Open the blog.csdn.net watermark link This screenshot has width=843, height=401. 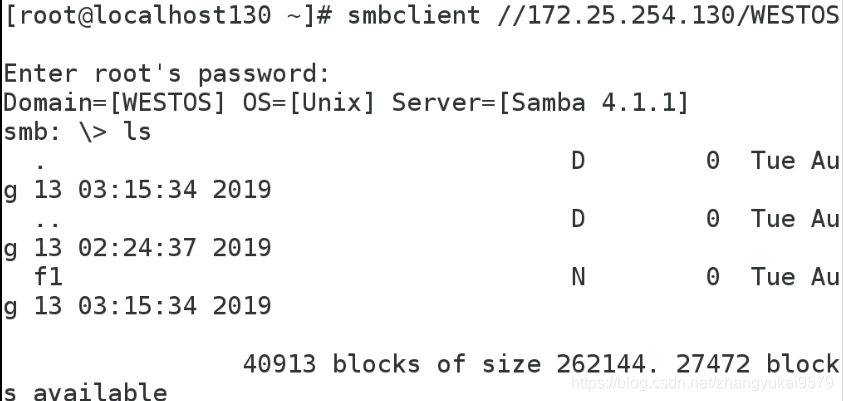point(702,383)
